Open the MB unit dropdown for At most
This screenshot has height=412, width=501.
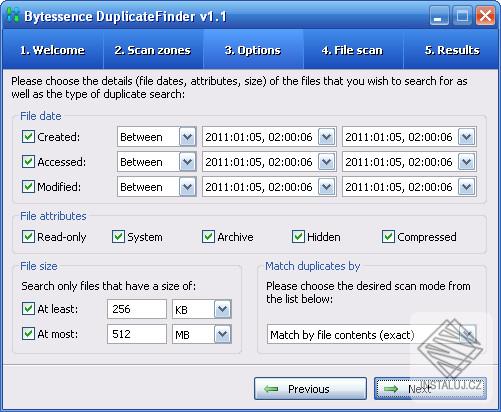[x=222, y=334]
